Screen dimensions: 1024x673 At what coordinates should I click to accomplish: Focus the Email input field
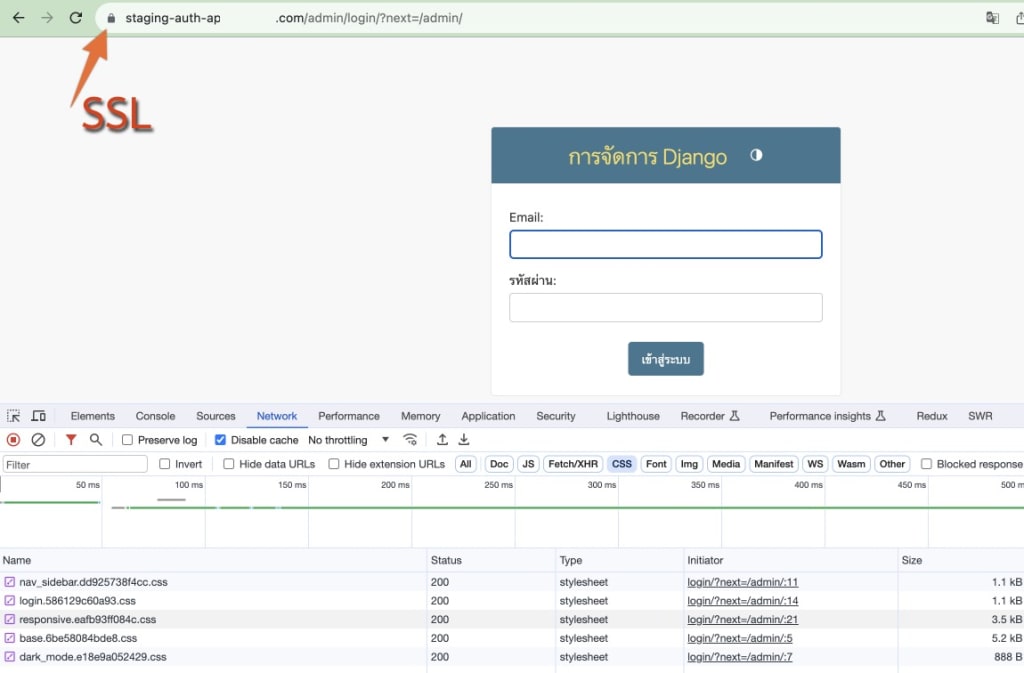(665, 244)
